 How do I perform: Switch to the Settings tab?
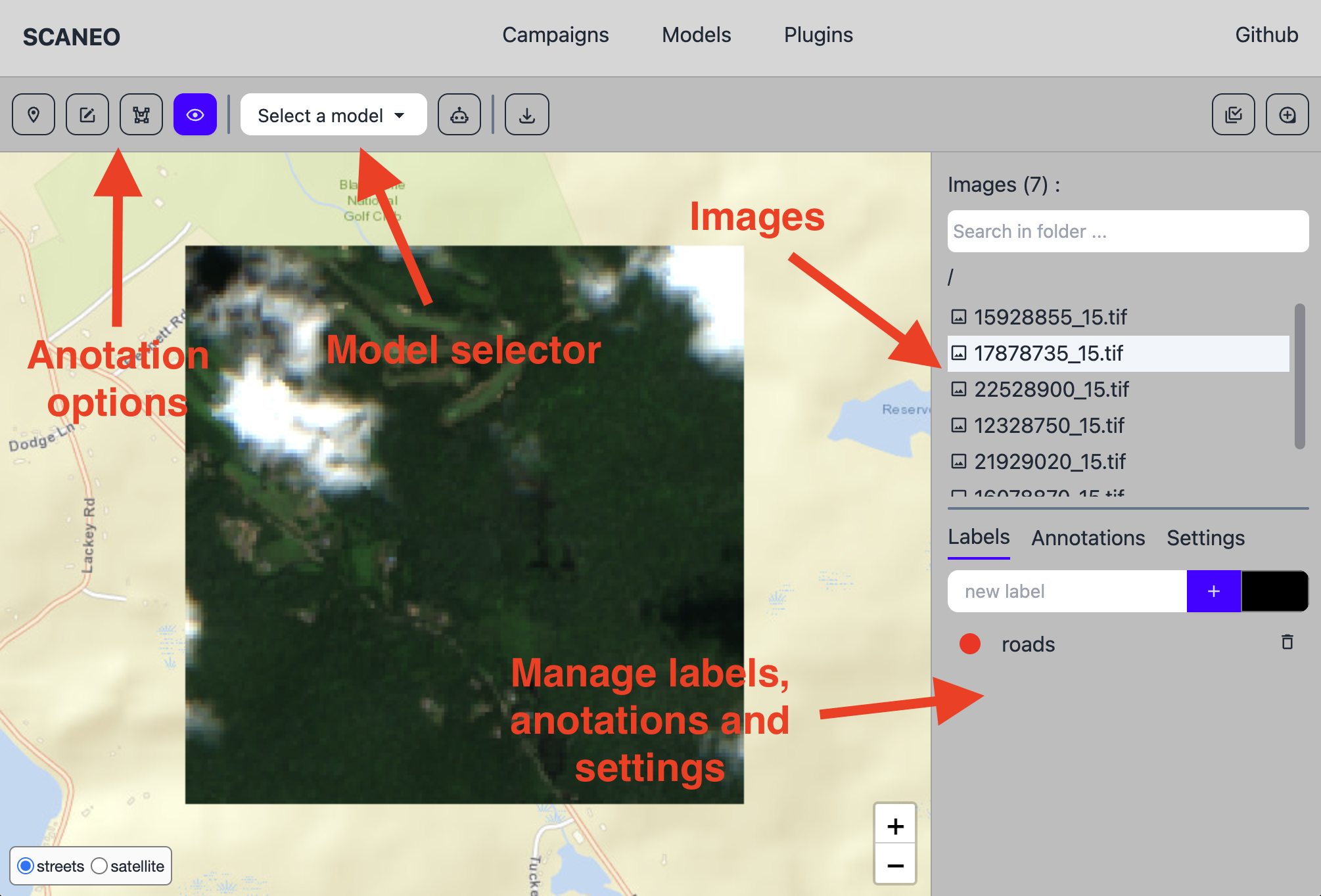(x=1205, y=538)
